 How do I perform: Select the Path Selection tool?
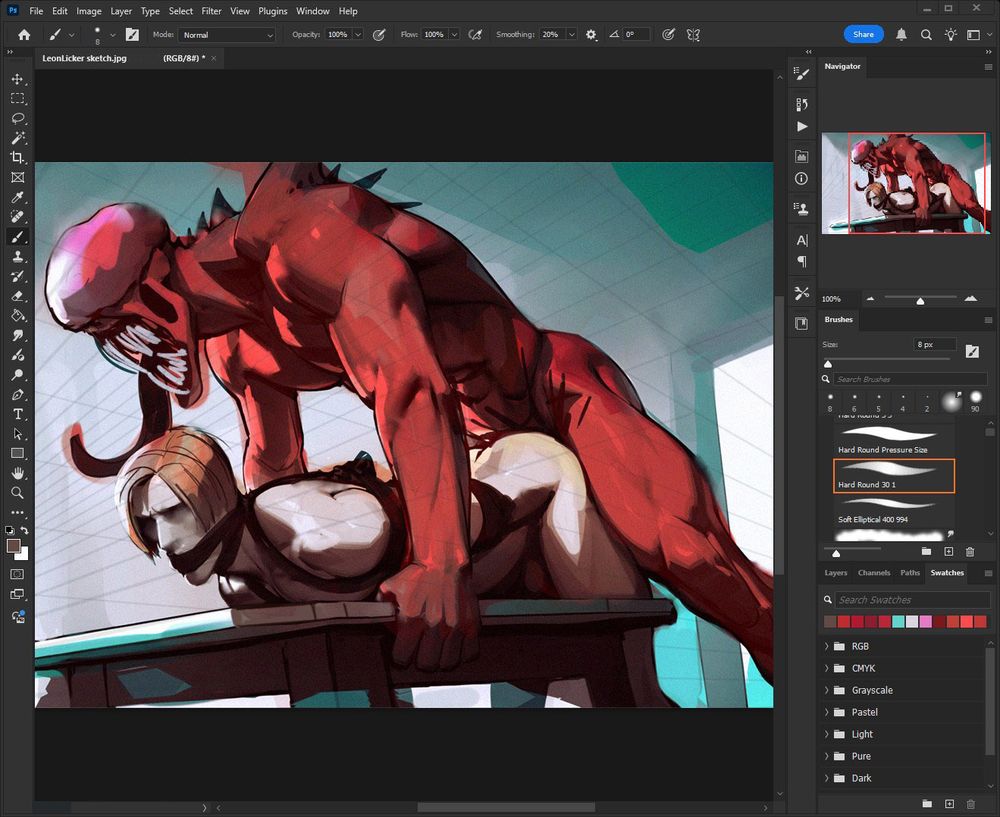tap(17, 434)
